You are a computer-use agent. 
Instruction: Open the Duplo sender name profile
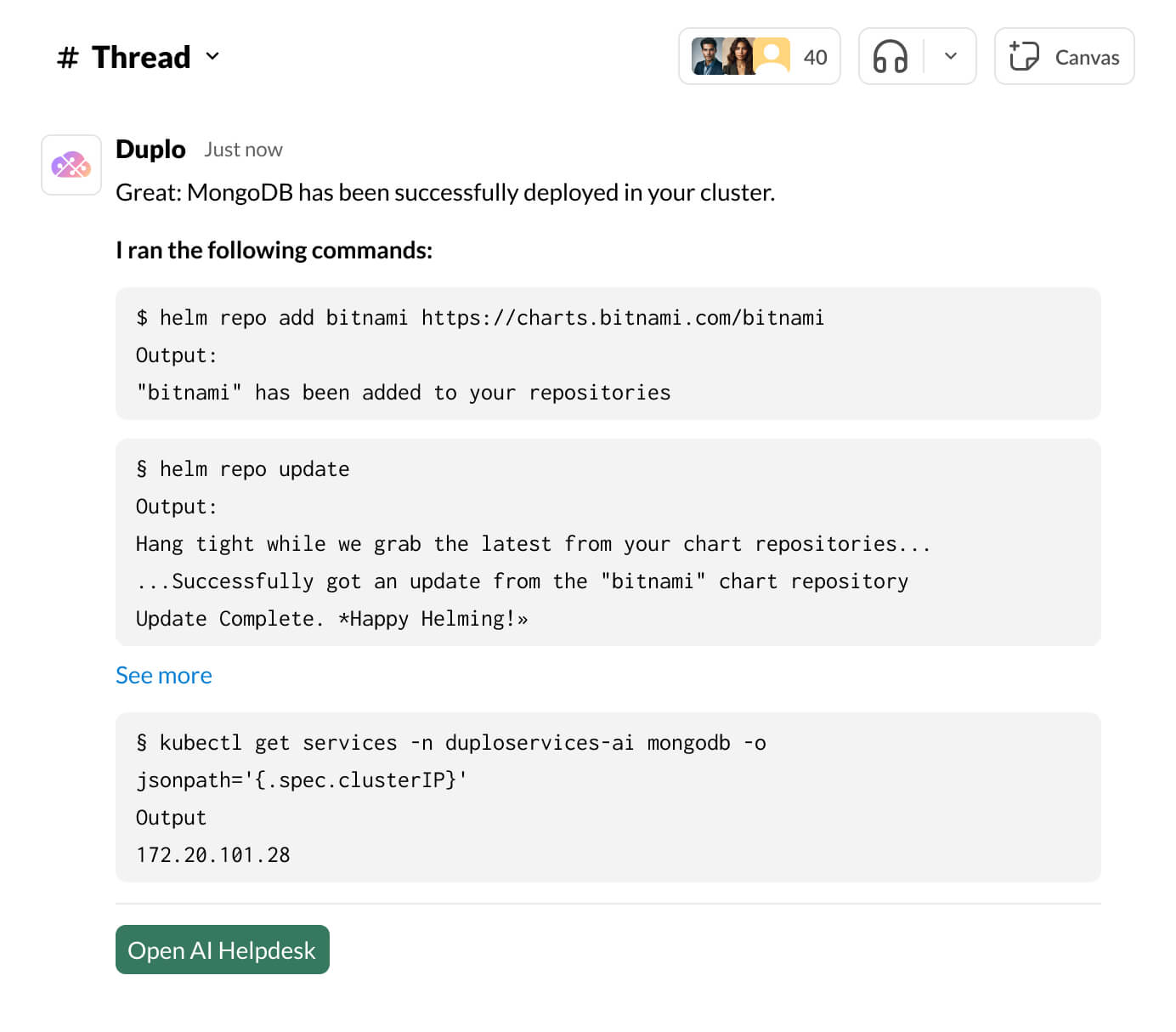coord(150,150)
